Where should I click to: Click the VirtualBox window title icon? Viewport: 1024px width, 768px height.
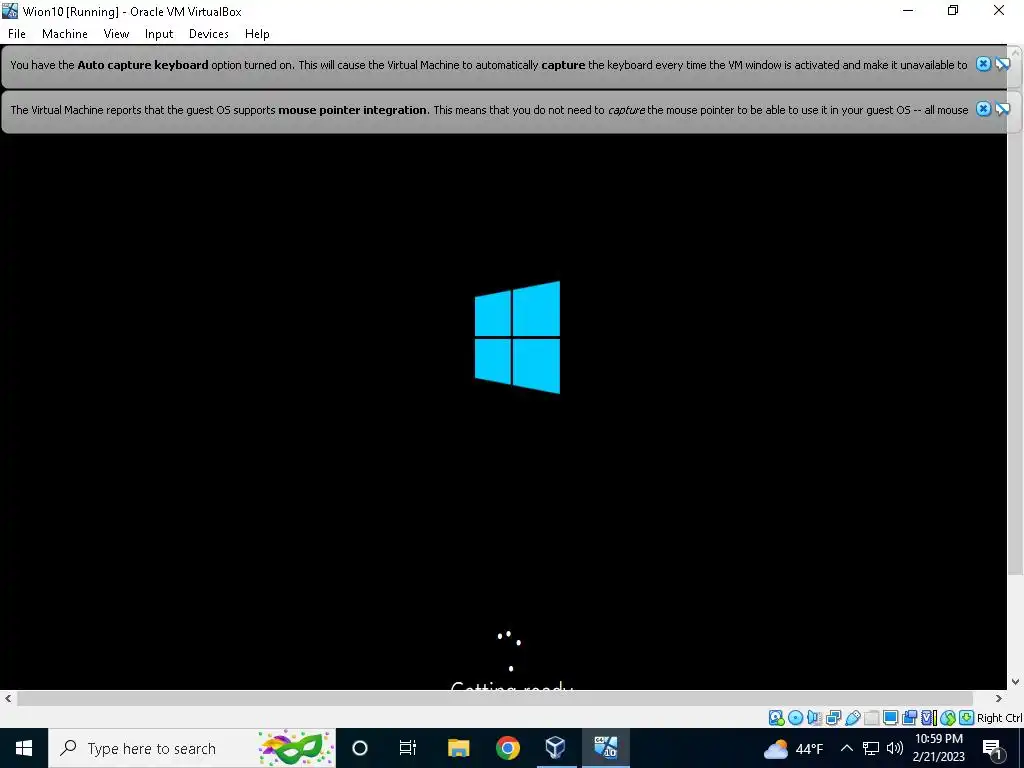10,11
